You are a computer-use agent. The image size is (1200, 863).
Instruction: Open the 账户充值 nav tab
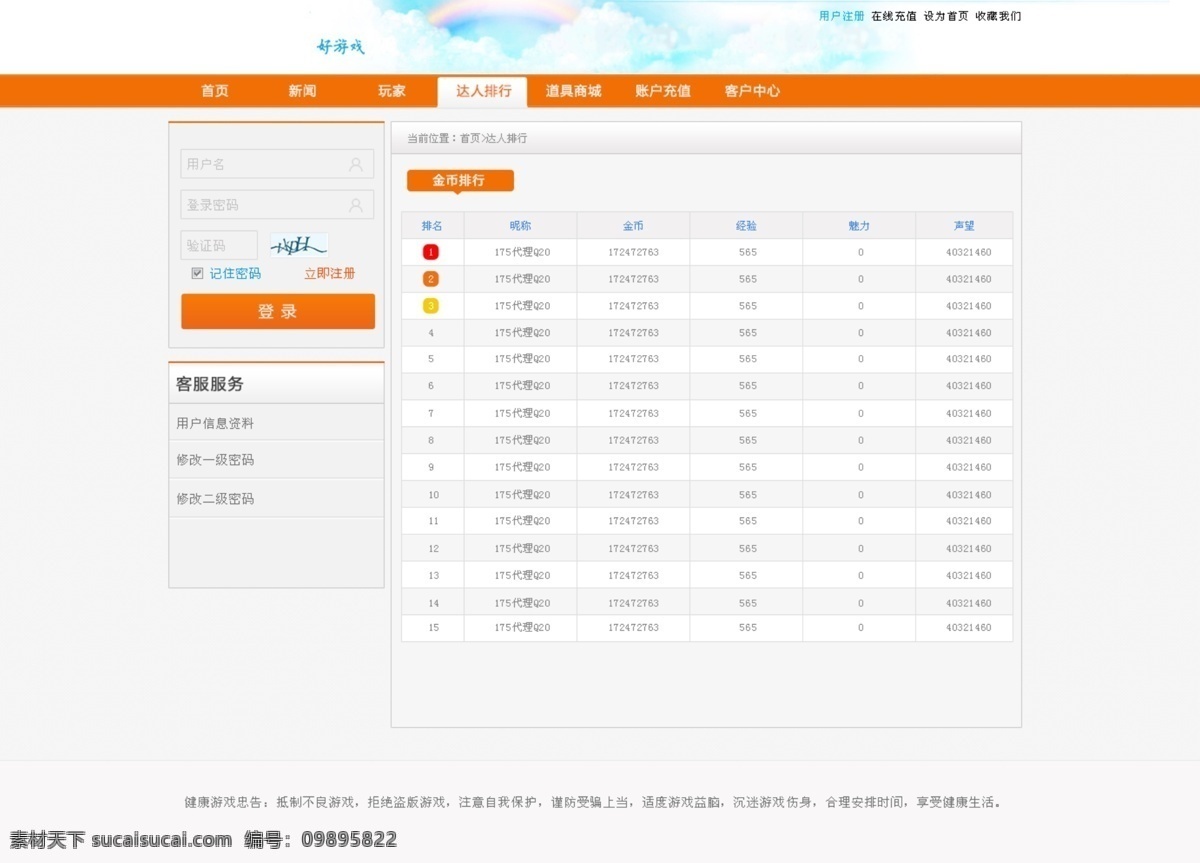click(663, 91)
